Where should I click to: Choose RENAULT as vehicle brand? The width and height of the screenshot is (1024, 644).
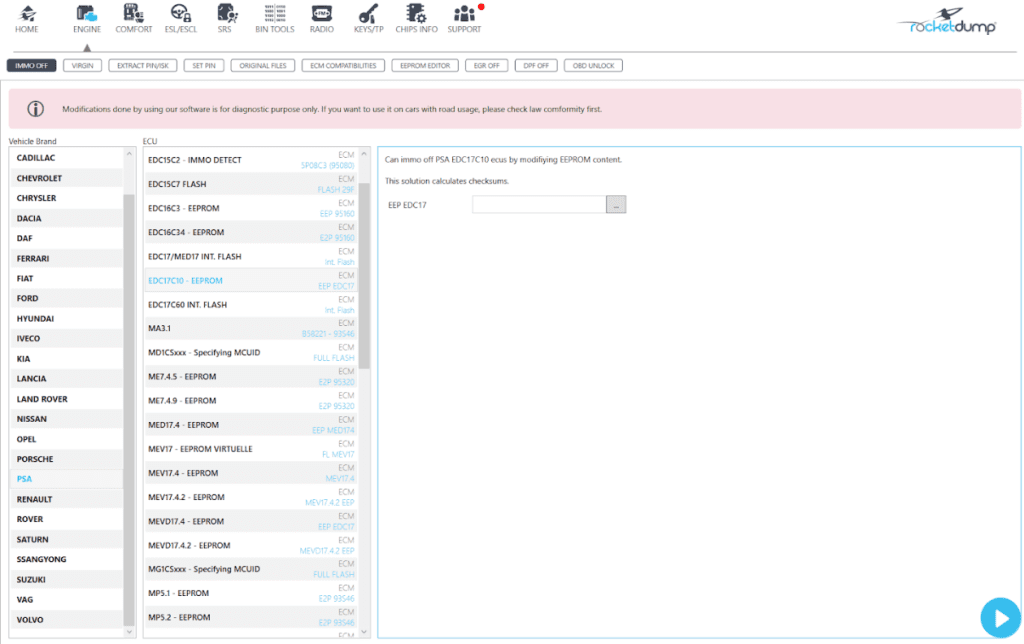[66, 499]
